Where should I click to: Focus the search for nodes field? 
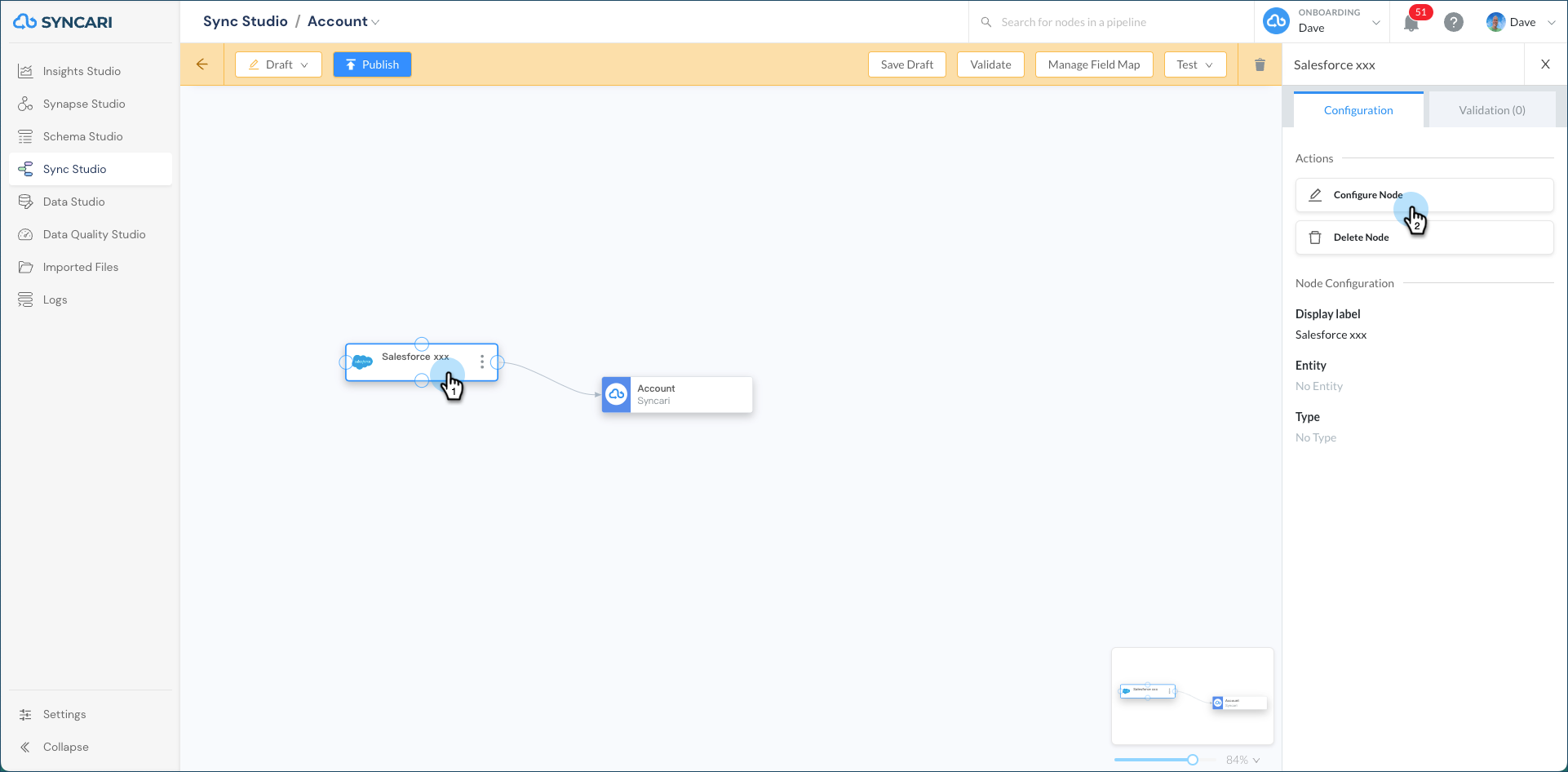coord(1114,22)
